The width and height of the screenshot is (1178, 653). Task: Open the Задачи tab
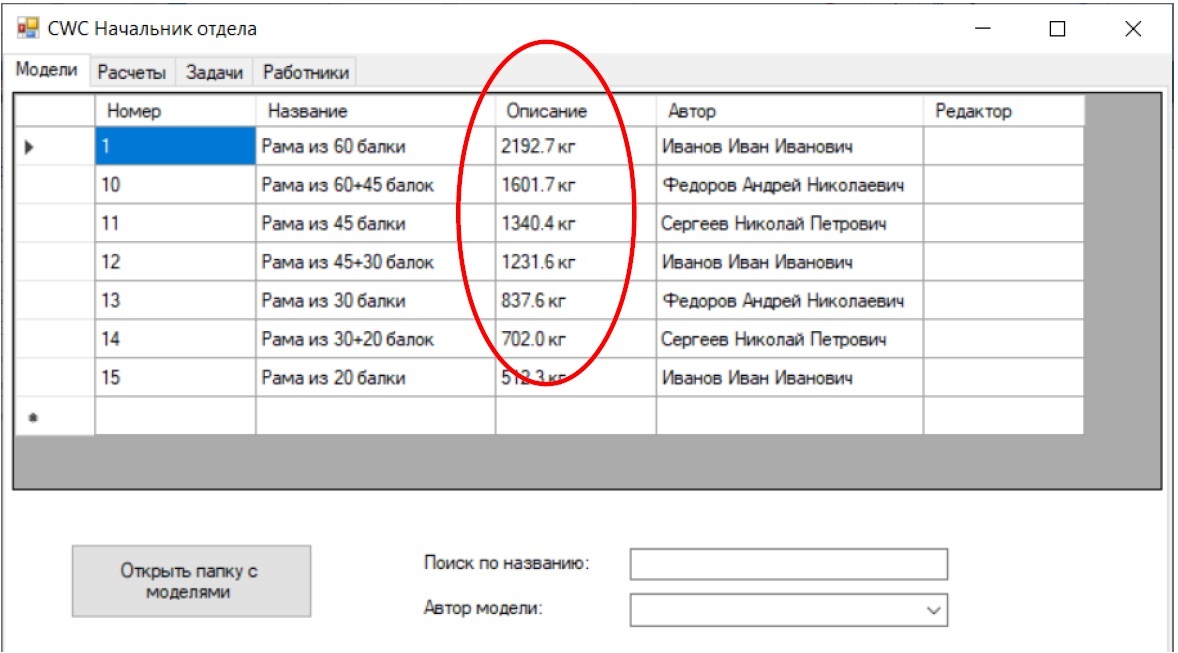click(x=214, y=73)
